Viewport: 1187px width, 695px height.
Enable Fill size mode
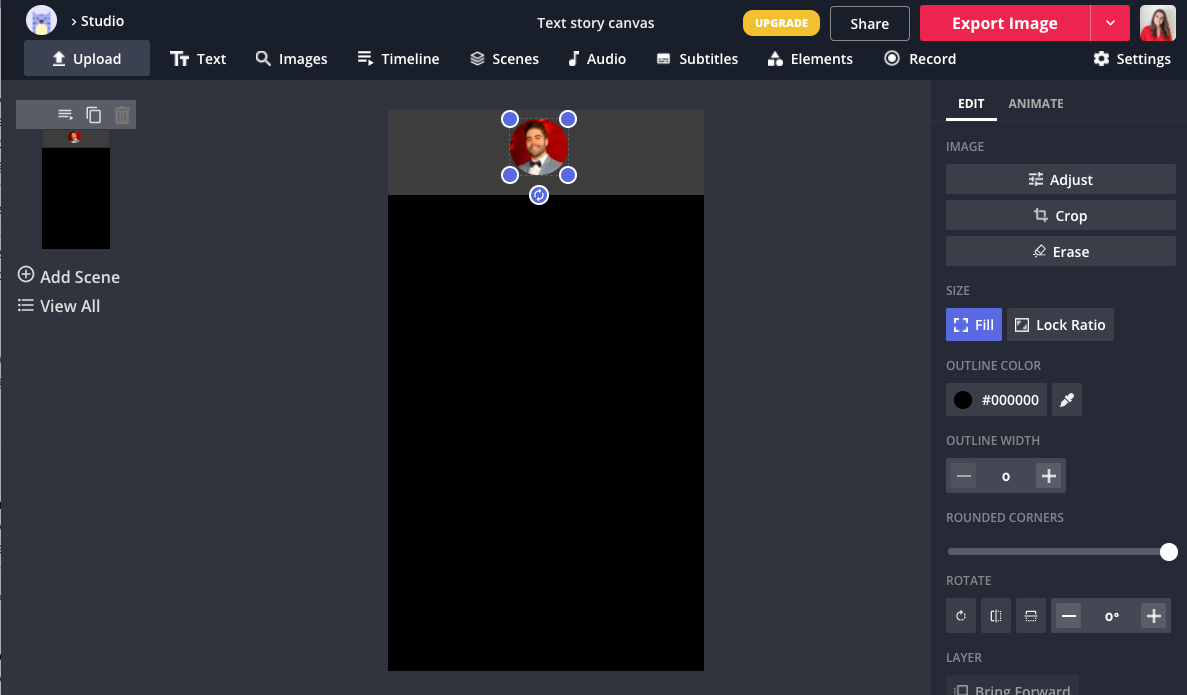tap(974, 325)
